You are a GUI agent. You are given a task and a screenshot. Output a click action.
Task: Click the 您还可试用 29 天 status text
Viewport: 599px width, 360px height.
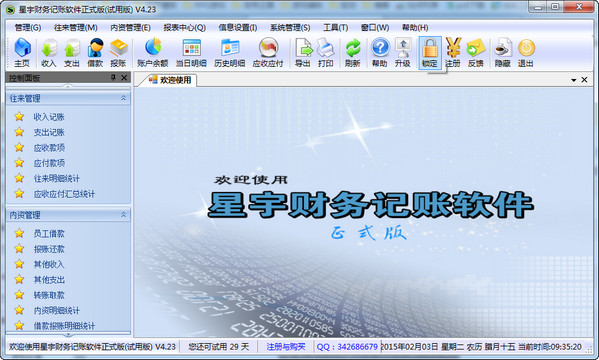point(219,347)
